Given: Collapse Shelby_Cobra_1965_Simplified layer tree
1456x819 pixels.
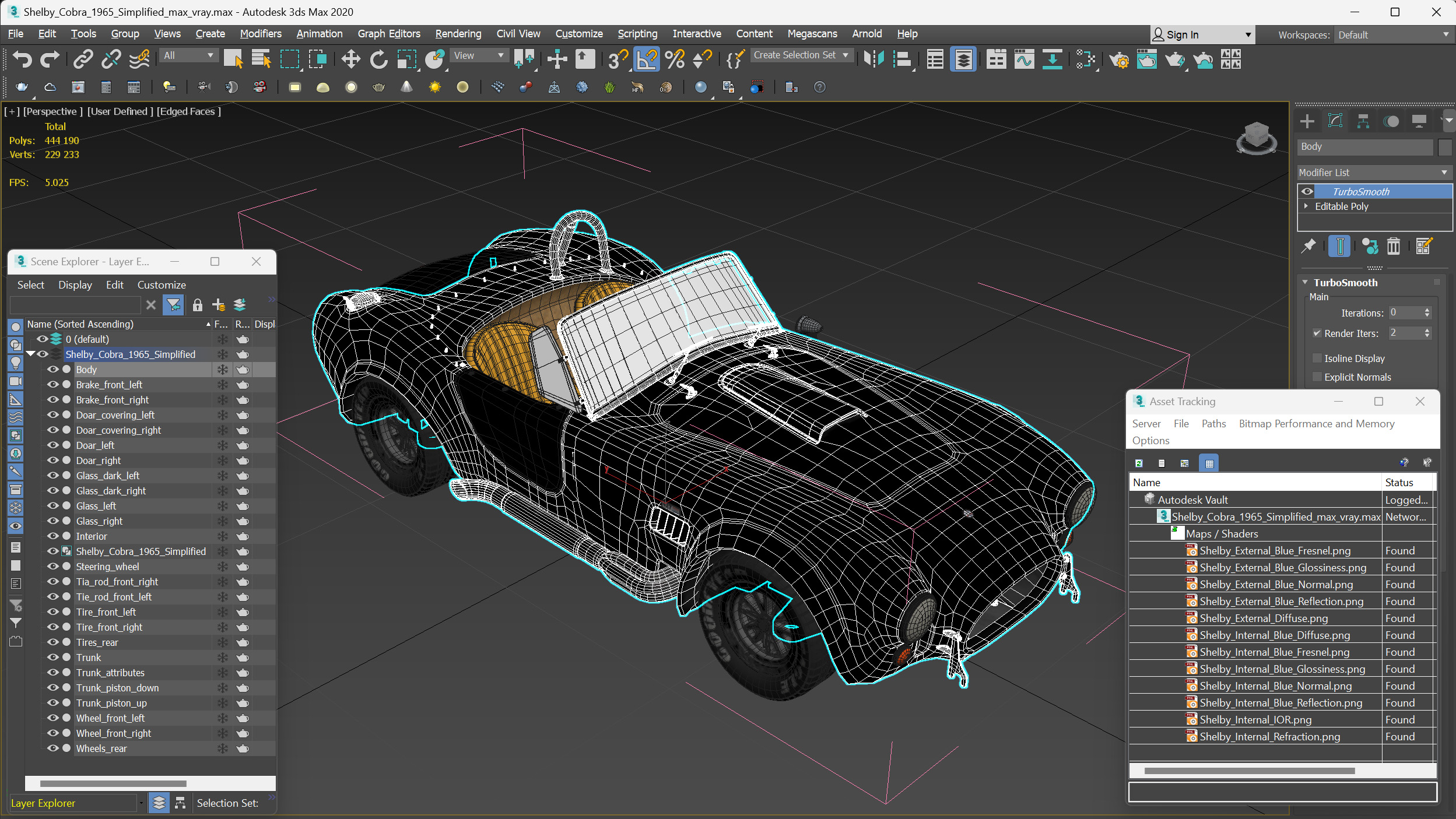Looking at the screenshot, I should 30,354.
